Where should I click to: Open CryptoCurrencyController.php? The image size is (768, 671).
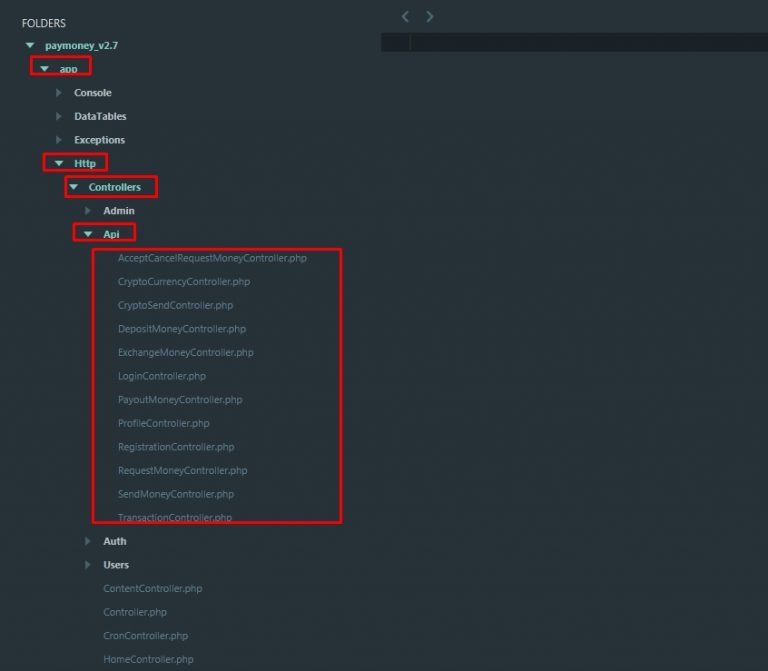183,282
